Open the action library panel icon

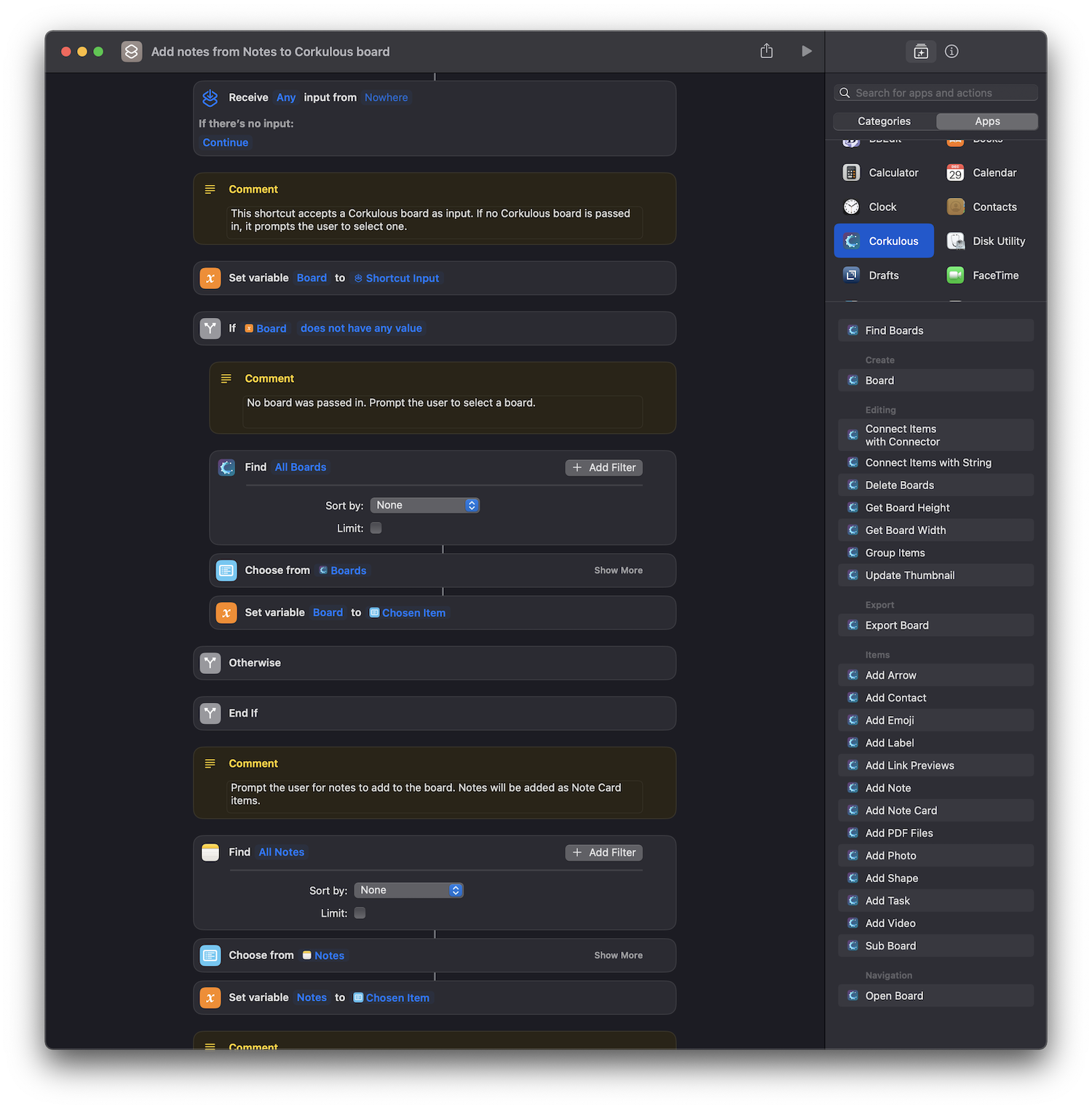pos(921,52)
